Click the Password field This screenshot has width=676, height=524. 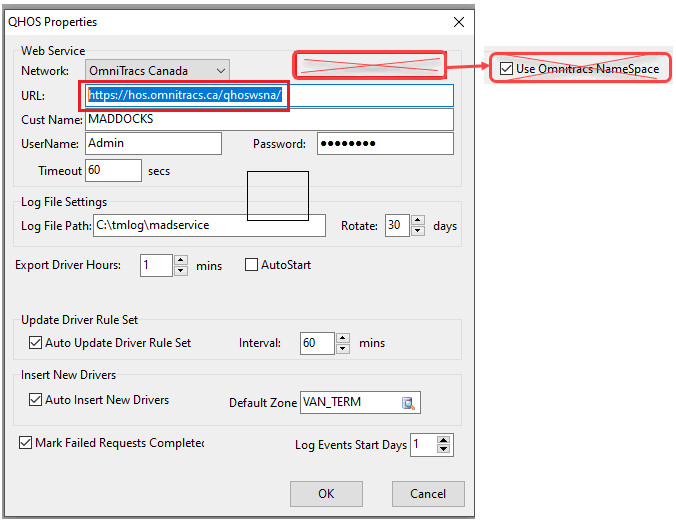(x=385, y=144)
